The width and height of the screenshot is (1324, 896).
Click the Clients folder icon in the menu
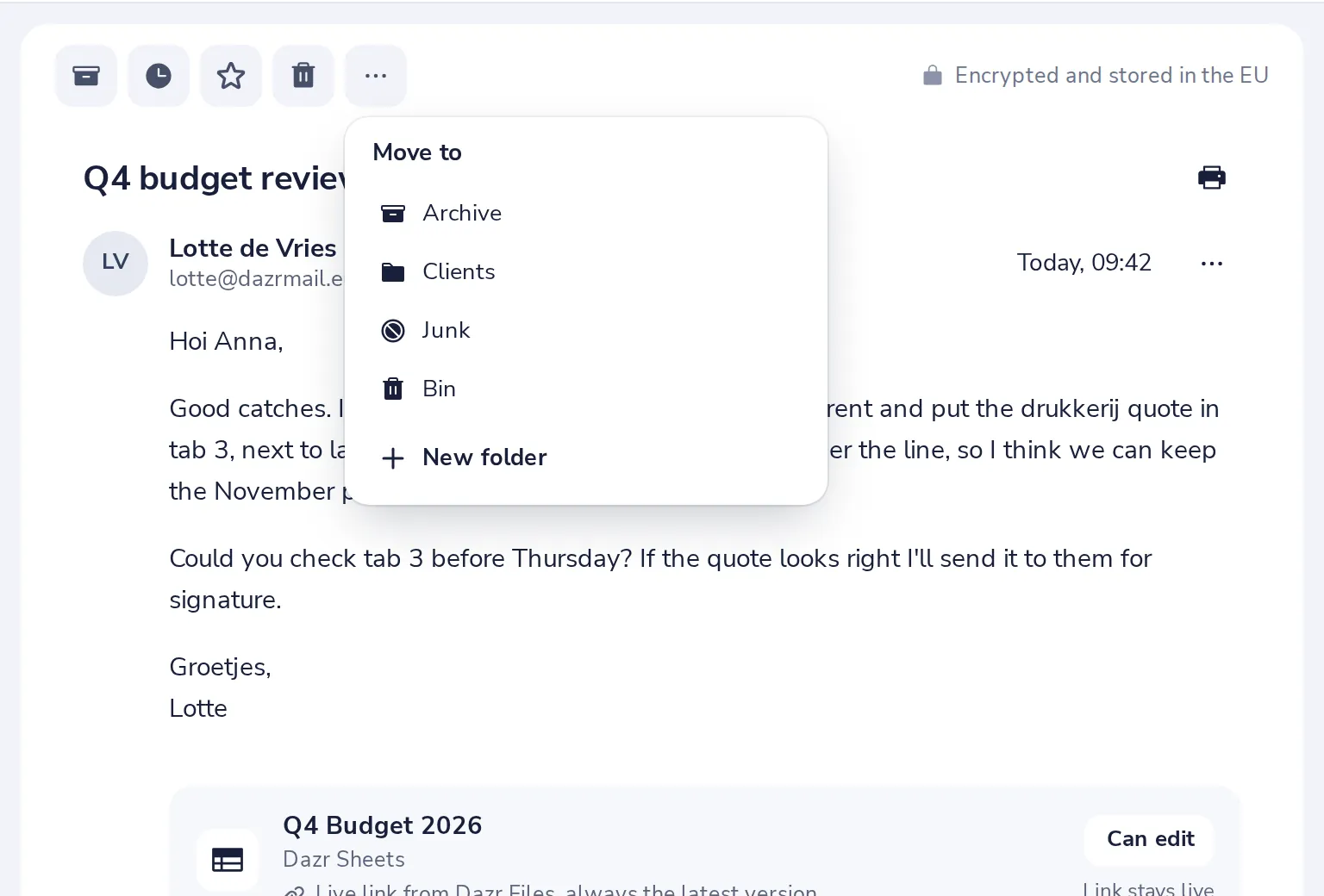tap(393, 272)
